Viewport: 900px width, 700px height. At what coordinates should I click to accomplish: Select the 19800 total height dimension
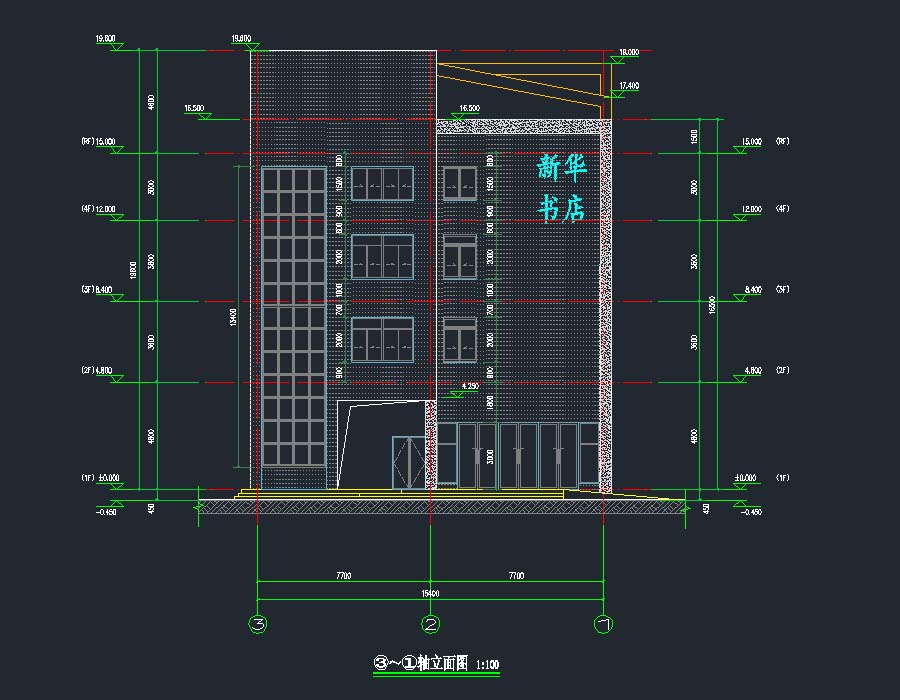133,270
